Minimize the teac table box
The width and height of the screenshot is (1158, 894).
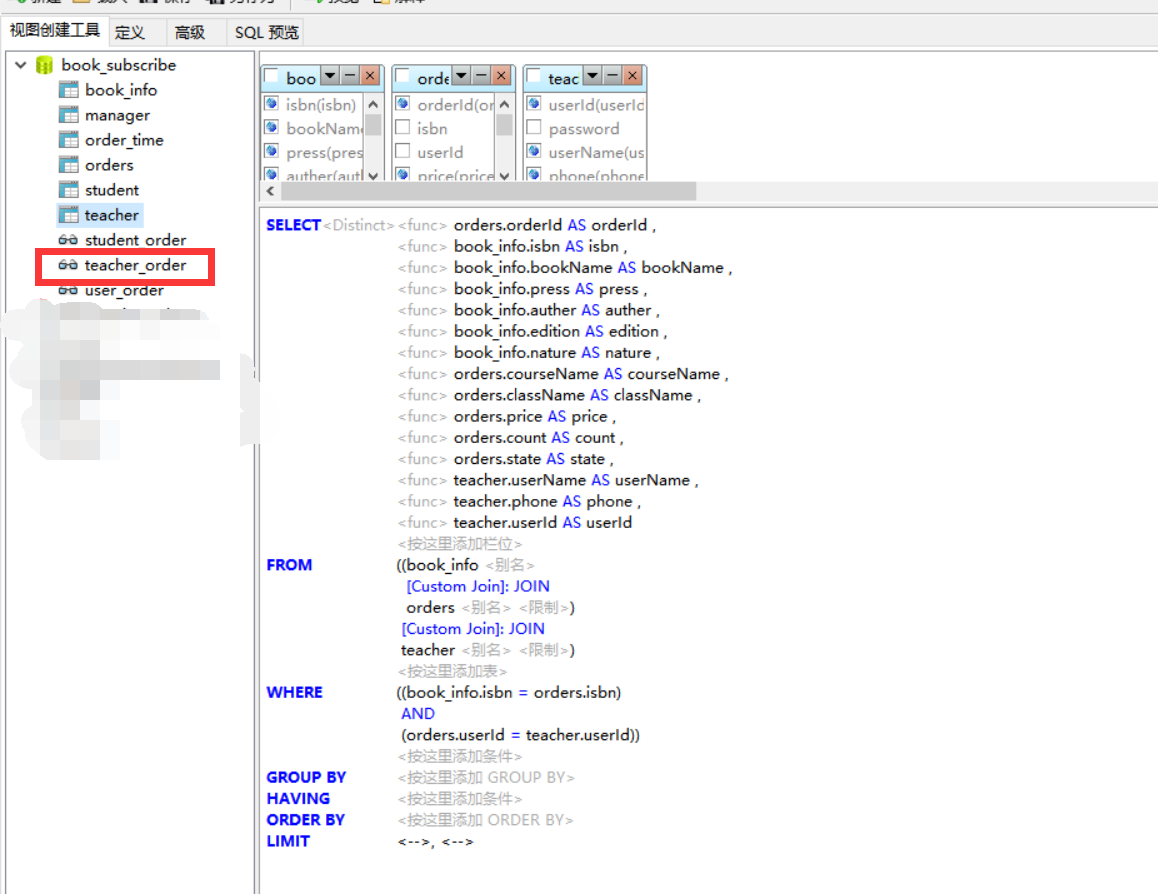click(x=612, y=75)
